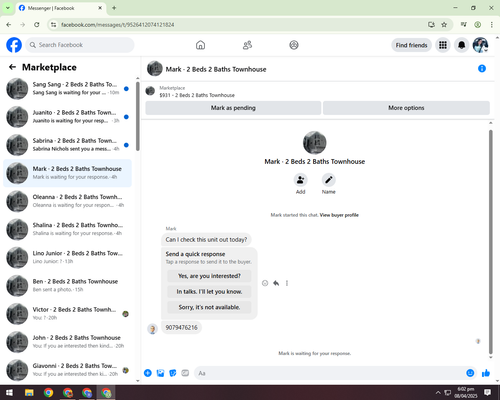
Task: Open Windows notification center icon
Action: 487,393
